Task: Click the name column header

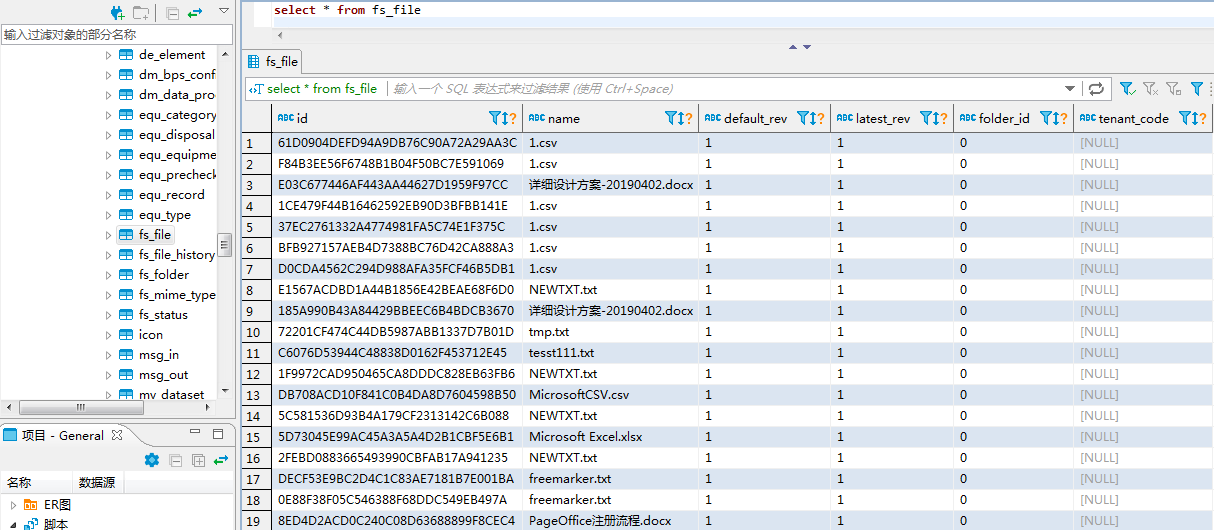Action: pyautogui.click(x=610, y=118)
